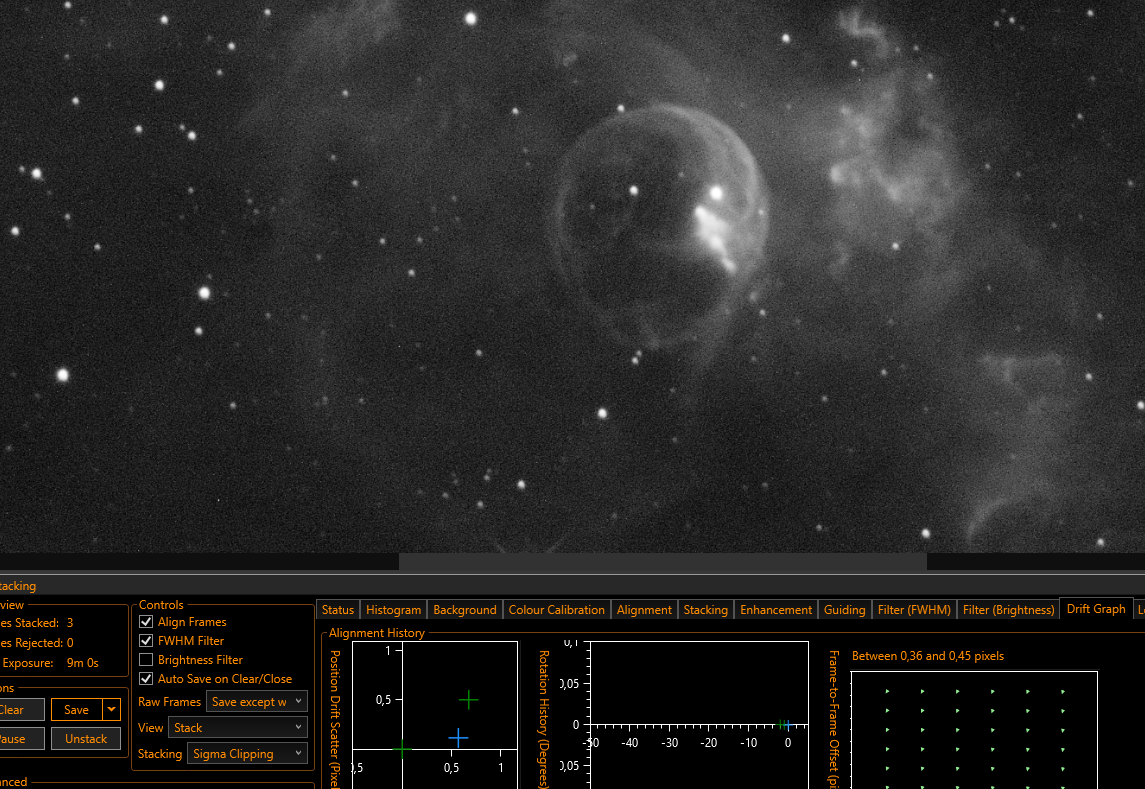Uncheck the Align Frames checkbox

point(146,622)
